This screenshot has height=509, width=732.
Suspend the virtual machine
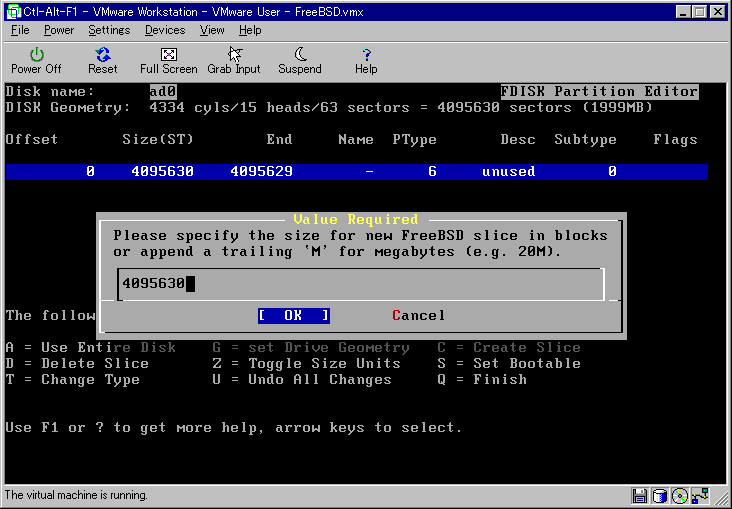(300, 61)
